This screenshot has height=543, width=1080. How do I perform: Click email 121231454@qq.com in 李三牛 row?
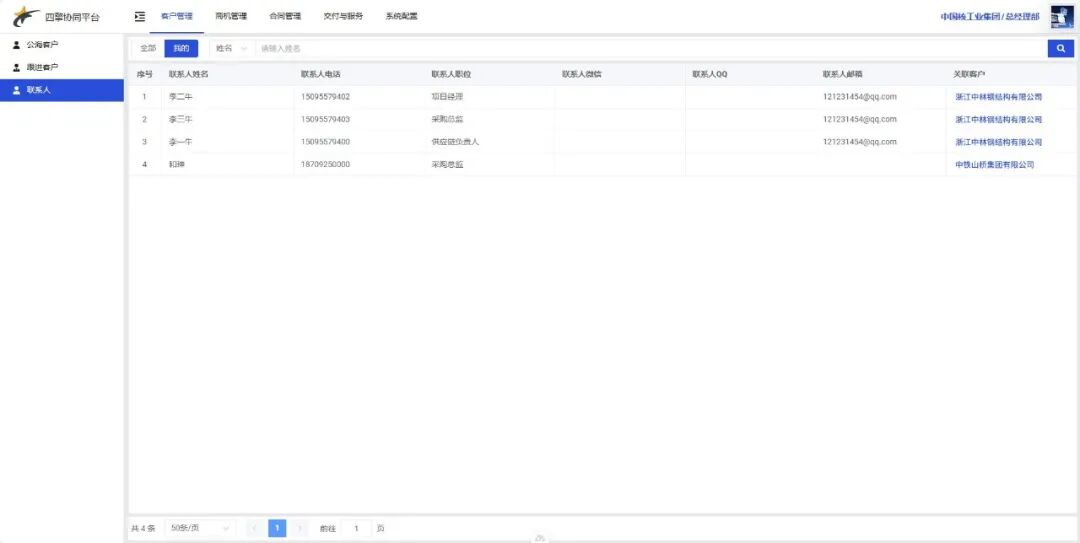[860, 120]
